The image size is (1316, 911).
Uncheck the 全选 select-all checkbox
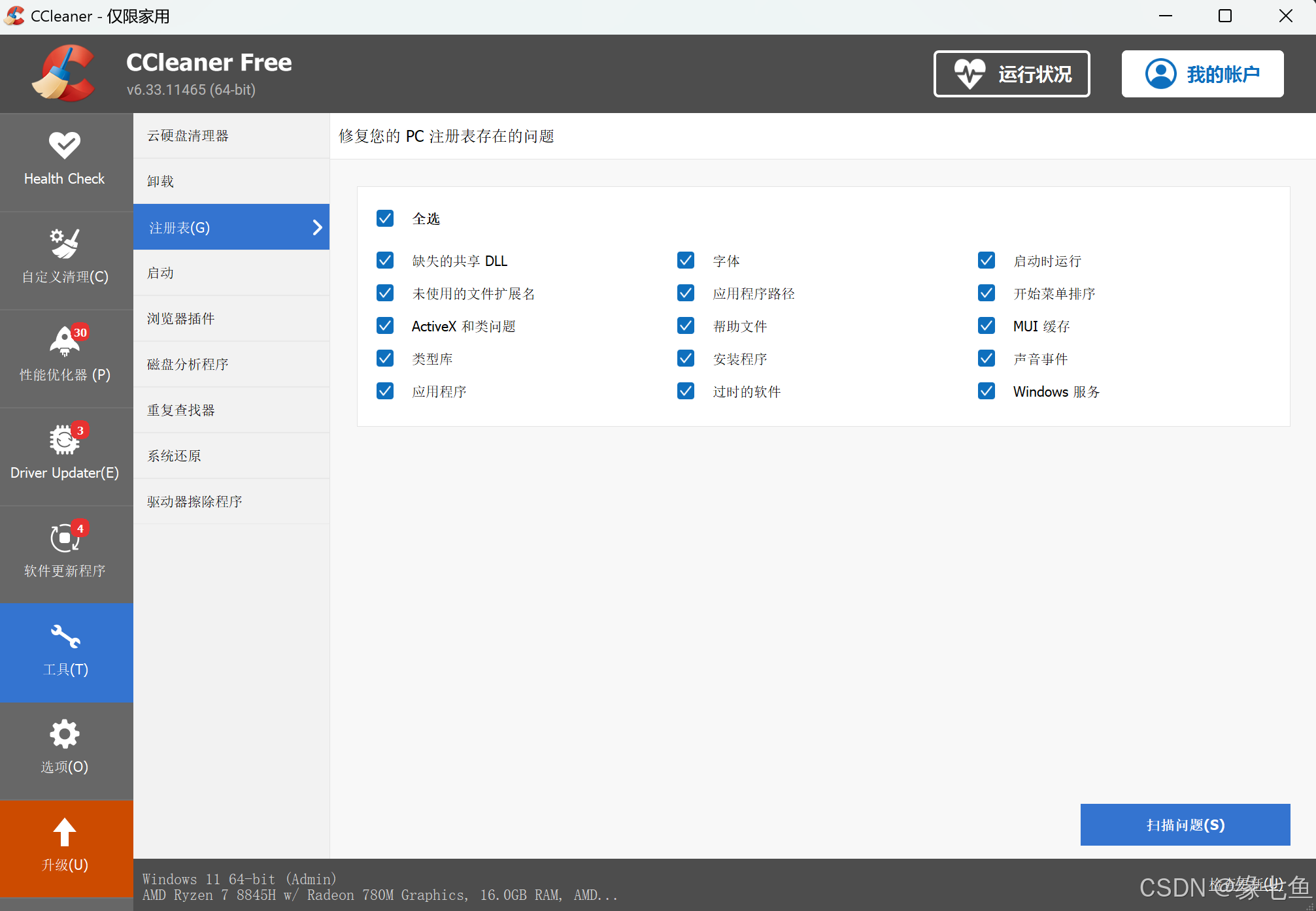pyautogui.click(x=385, y=218)
